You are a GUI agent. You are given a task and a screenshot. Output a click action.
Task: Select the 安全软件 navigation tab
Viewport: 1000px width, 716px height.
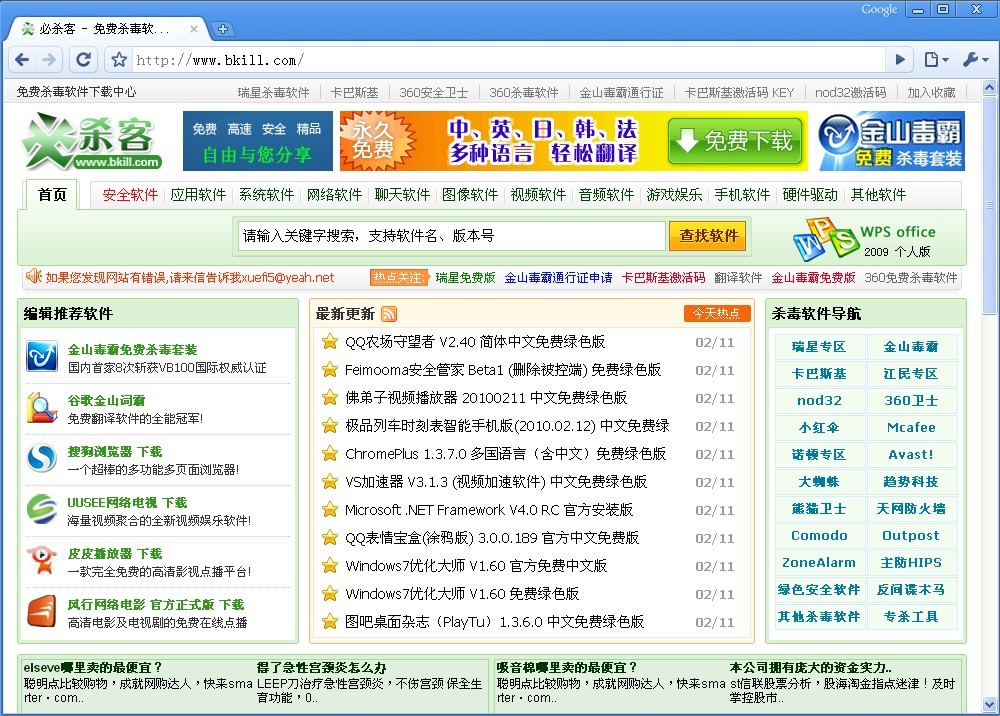[130, 195]
